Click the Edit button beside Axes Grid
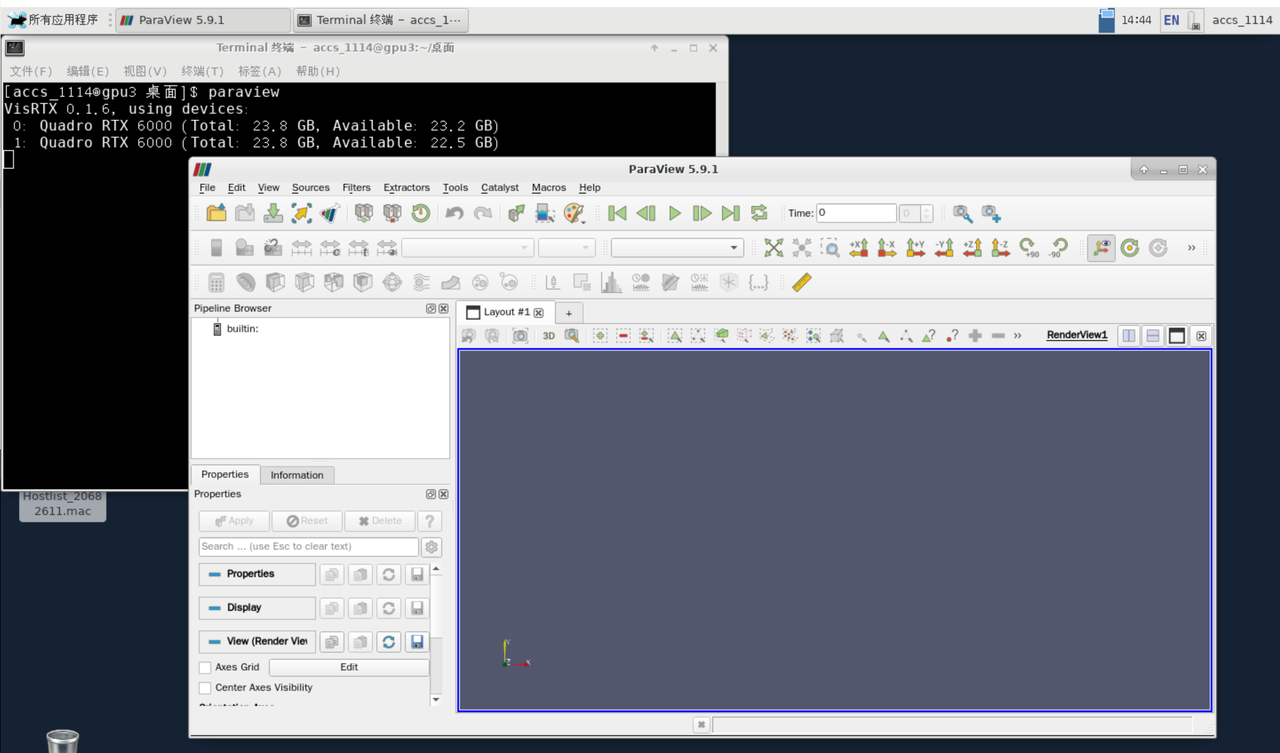1280x753 pixels. click(x=348, y=667)
